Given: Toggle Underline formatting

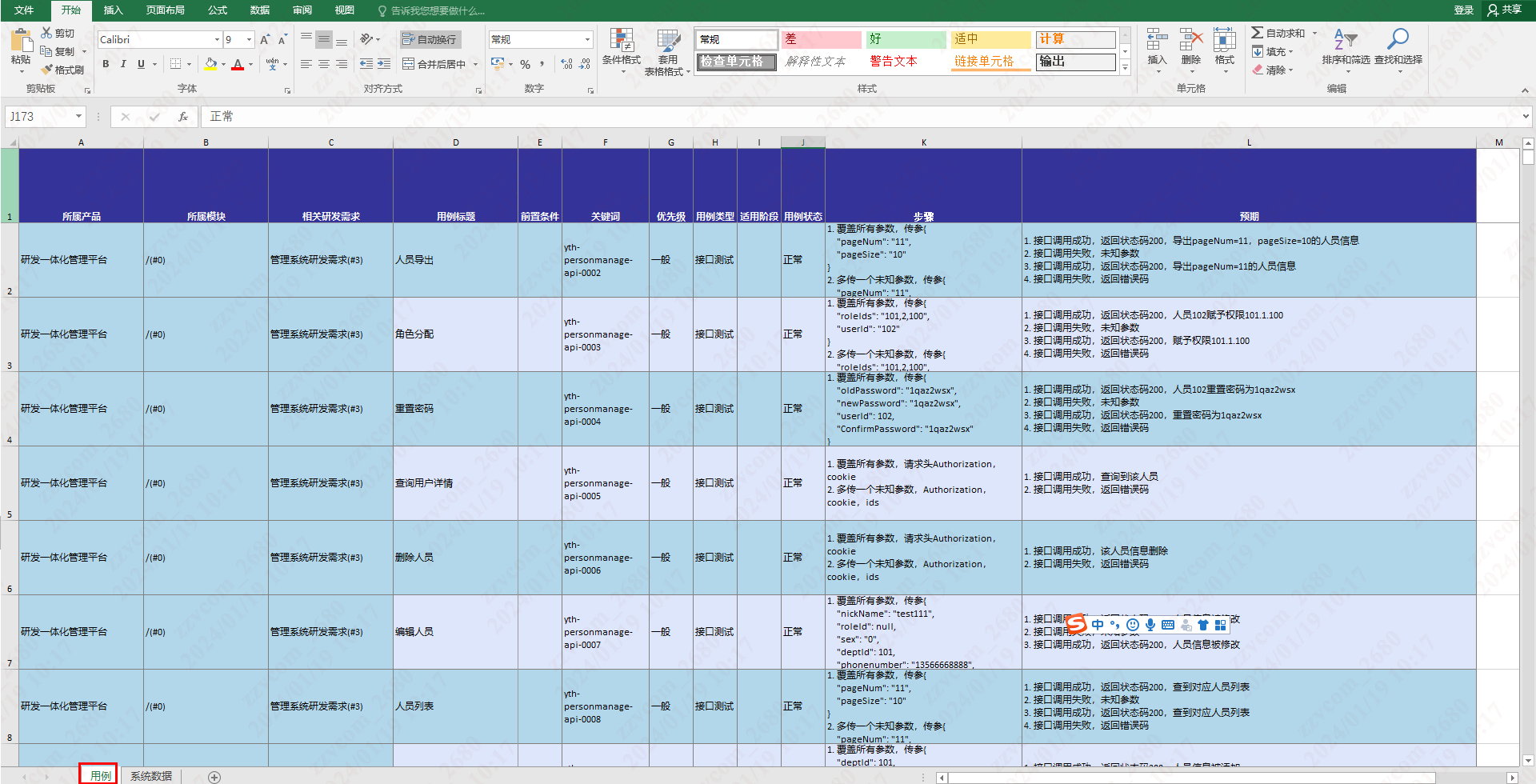Looking at the screenshot, I should (x=141, y=64).
